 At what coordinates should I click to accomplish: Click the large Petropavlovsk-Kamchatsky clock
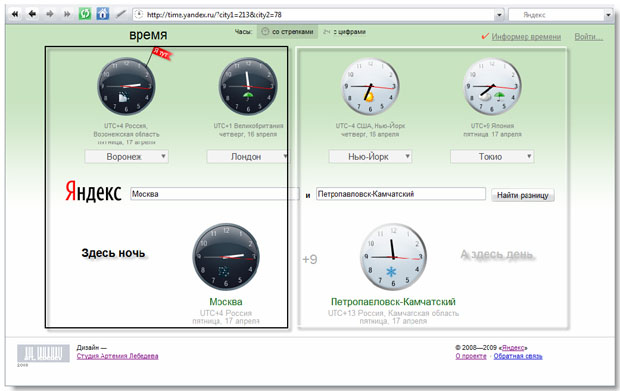393,257
